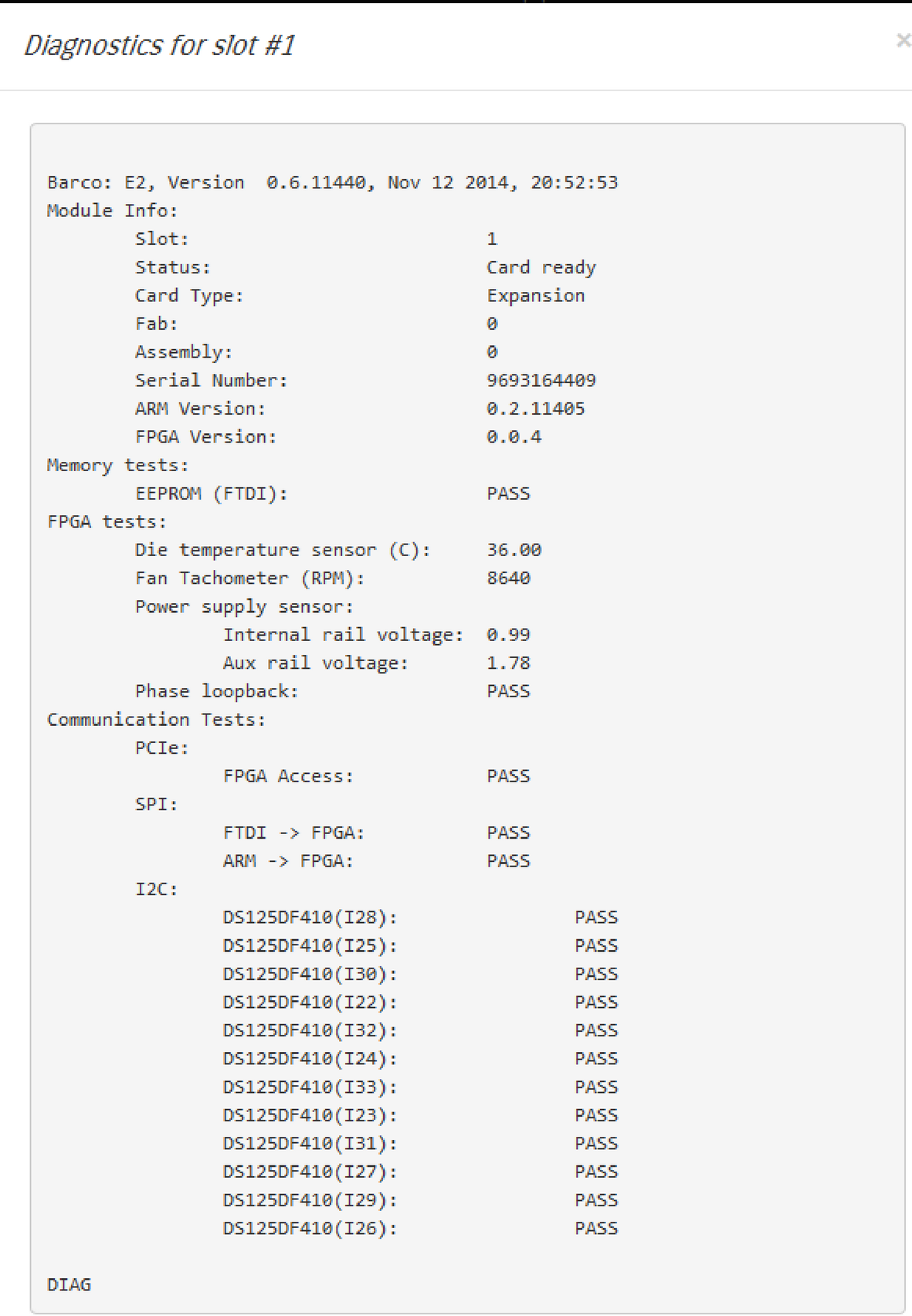Click the 'Card ready' status value
The width and height of the screenshot is (912, 1316).
(x=541, y=267)
